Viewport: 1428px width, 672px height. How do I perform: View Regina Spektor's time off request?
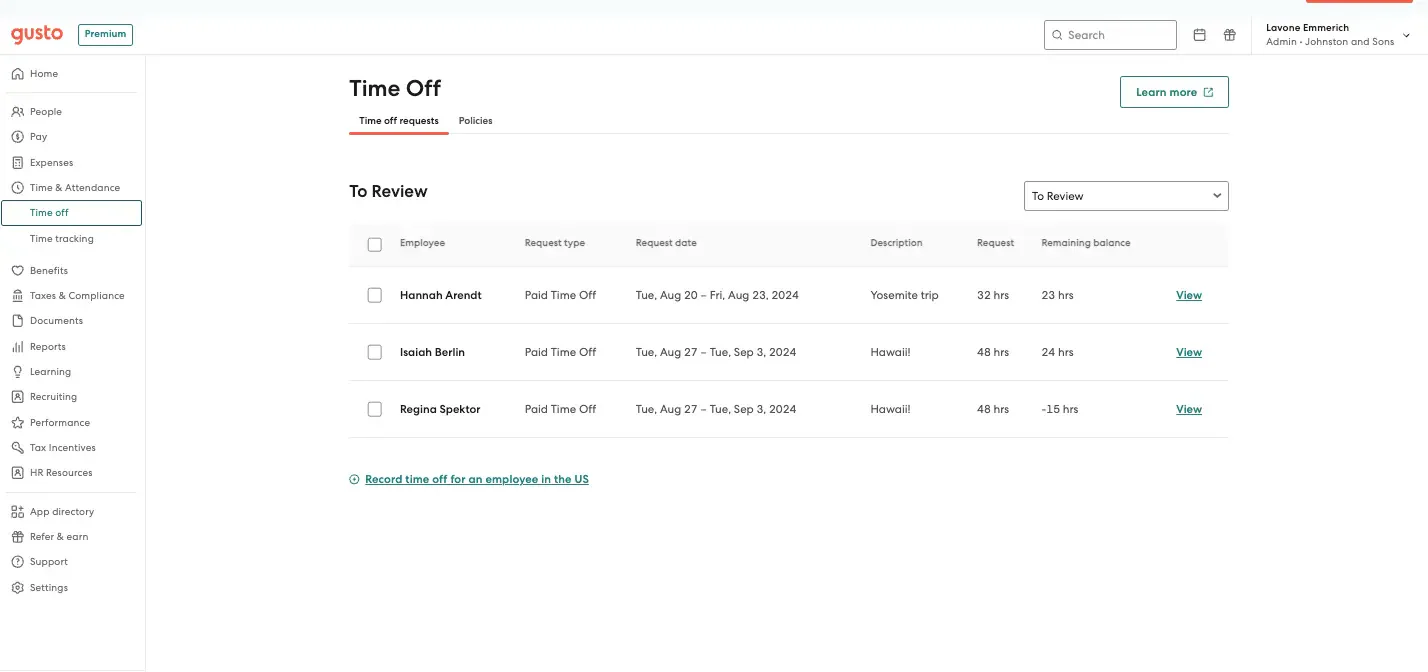(x=1189, y=409)
